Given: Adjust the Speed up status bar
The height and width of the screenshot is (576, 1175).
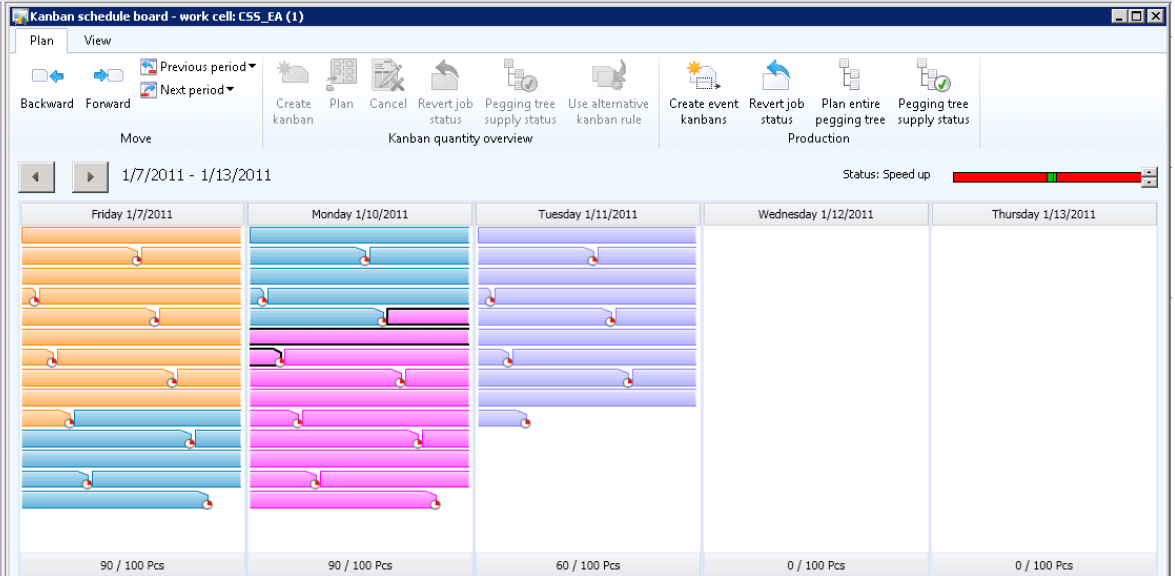Looking at the screenshot, I should pyautogui.click(x=1045, y=177).
